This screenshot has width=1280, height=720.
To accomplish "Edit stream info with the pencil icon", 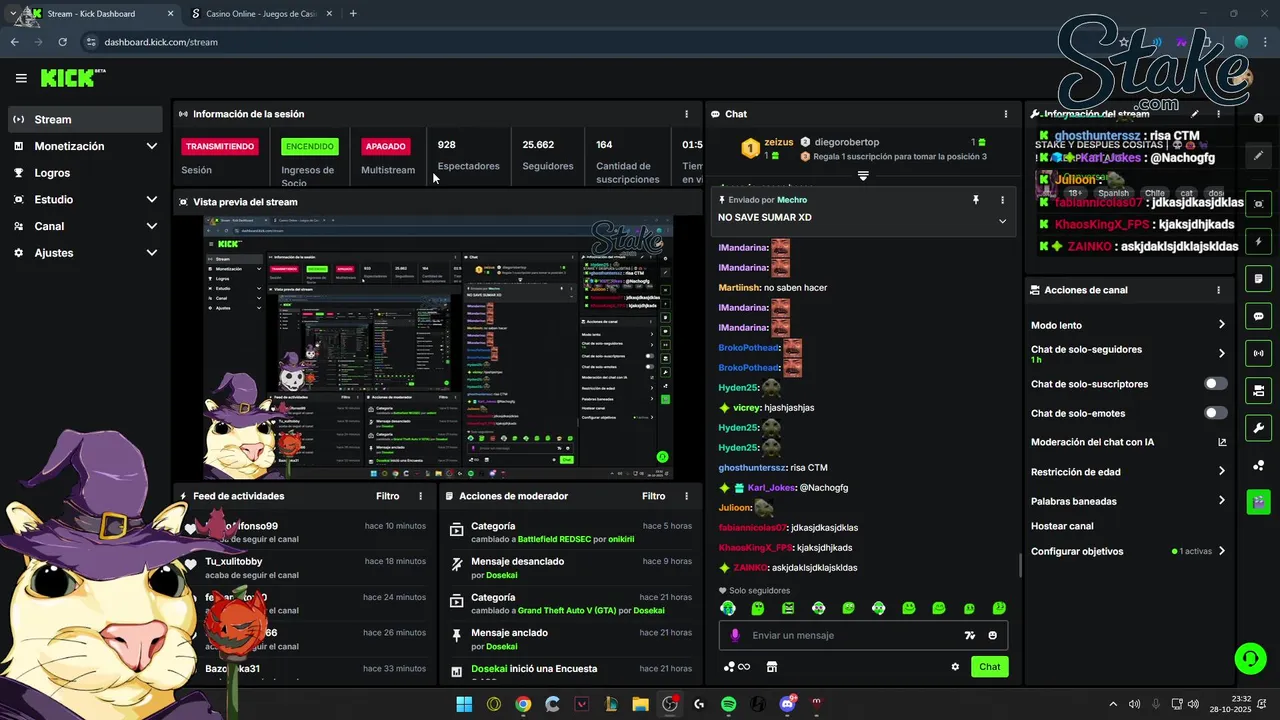I will 1258,156.
